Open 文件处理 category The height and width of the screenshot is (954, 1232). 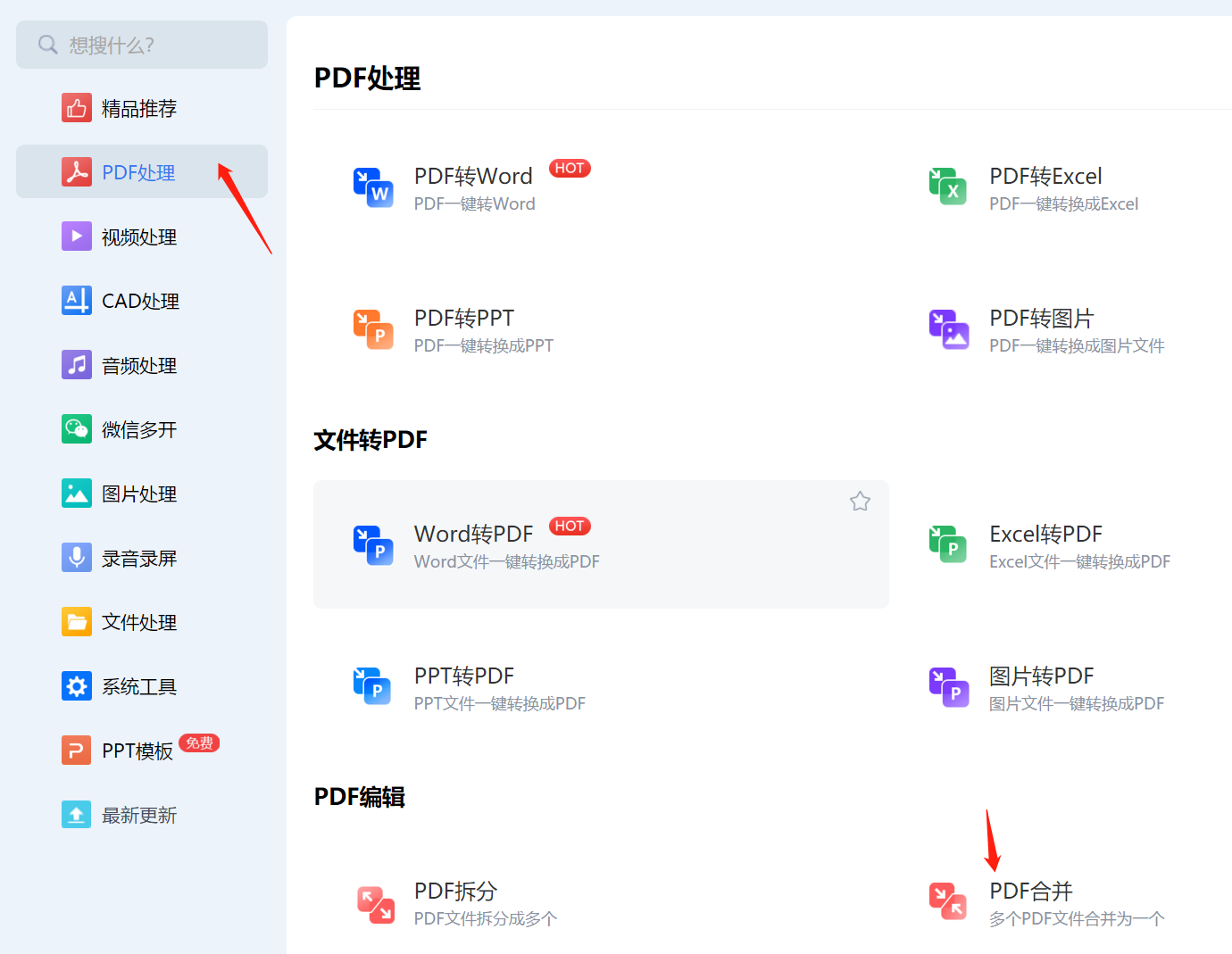pyautogui.click(x=139, y=623)
